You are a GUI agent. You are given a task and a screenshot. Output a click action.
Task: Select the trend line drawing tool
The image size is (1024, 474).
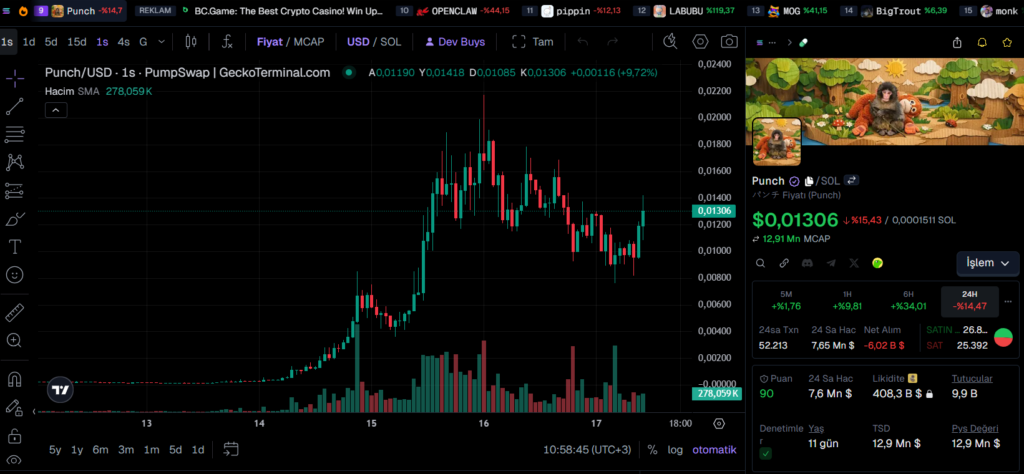point(15,106)
